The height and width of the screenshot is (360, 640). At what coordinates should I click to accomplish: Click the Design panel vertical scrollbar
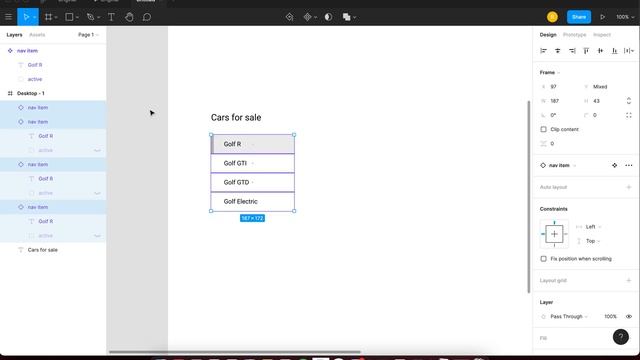pos(529,197)
